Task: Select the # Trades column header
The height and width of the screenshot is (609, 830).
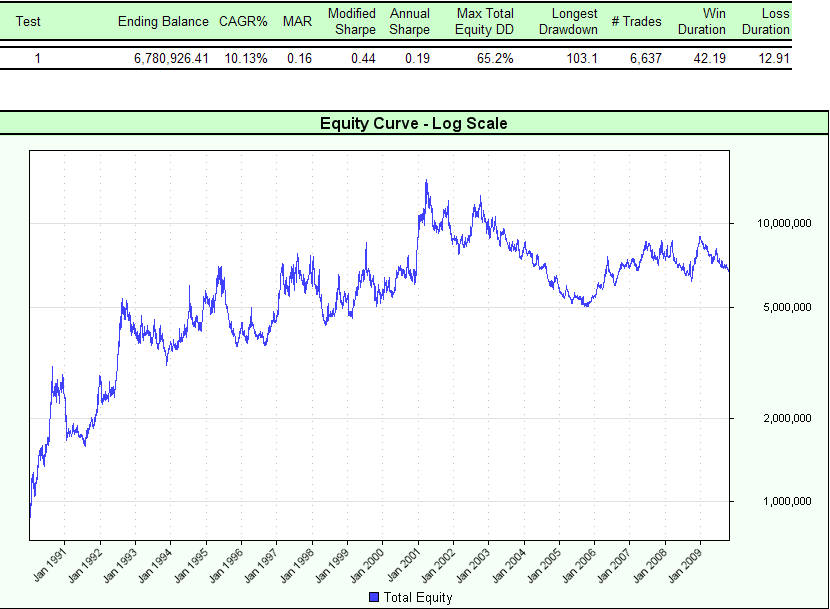Action: click(x=636, y=21)
